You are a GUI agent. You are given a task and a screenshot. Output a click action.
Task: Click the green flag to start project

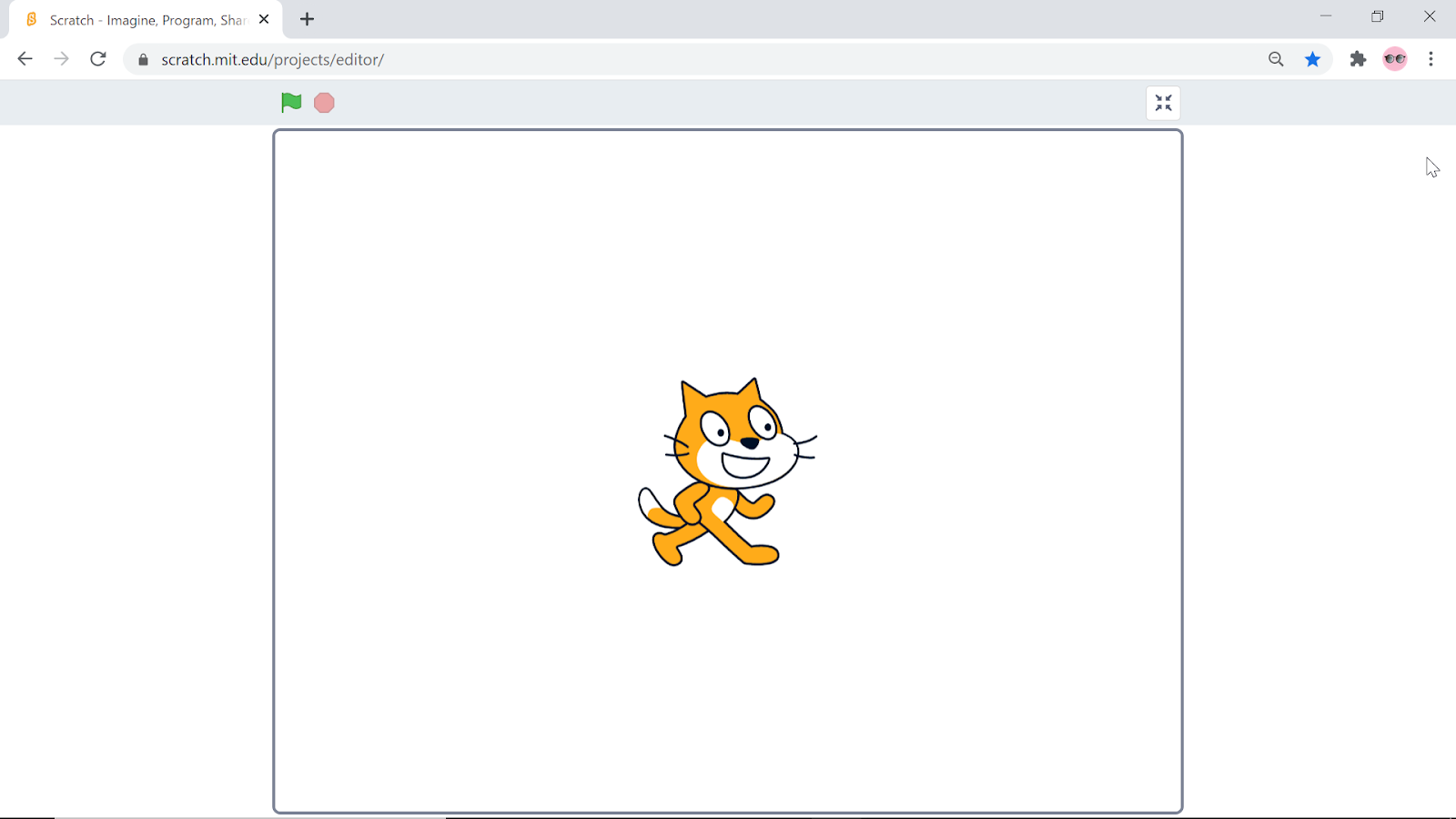click(291, 103)
